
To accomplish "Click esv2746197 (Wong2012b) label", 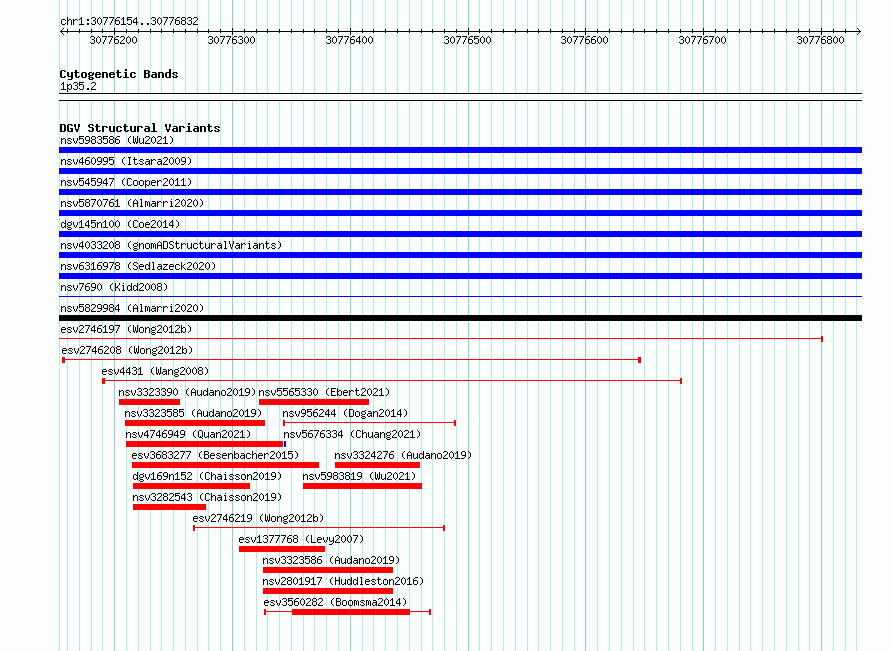I will tap(126, 329).
